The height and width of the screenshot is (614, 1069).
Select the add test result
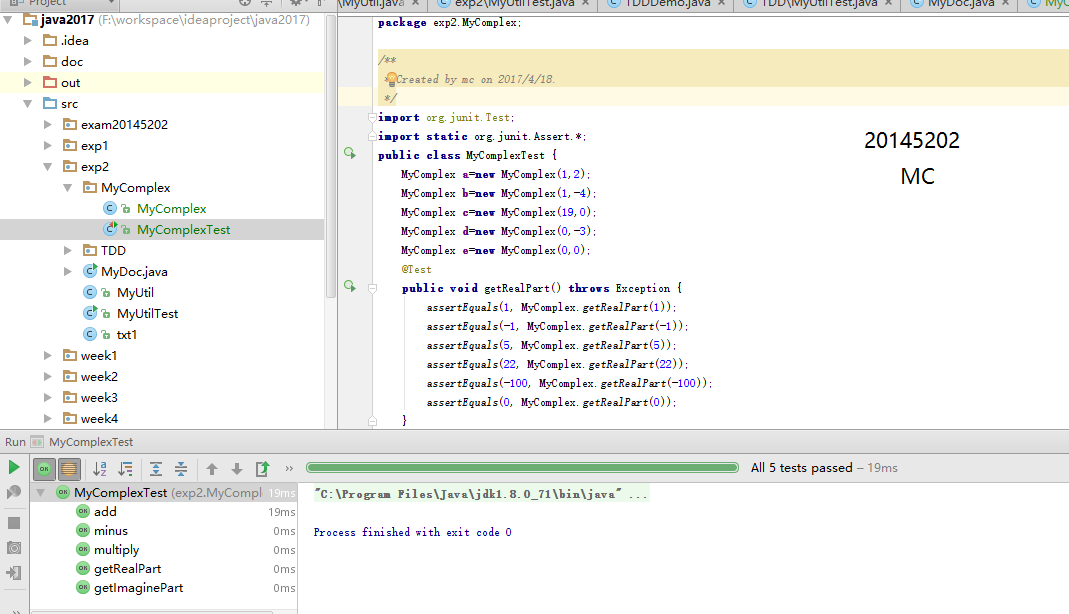click(105, 511)
